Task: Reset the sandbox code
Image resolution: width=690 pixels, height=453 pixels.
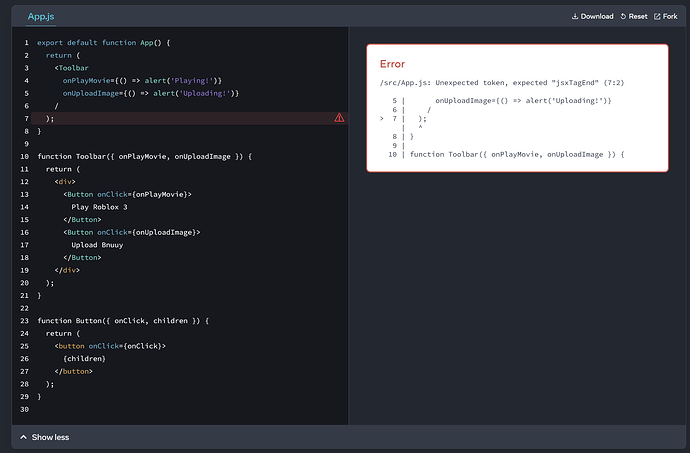Action: [634, 16]
